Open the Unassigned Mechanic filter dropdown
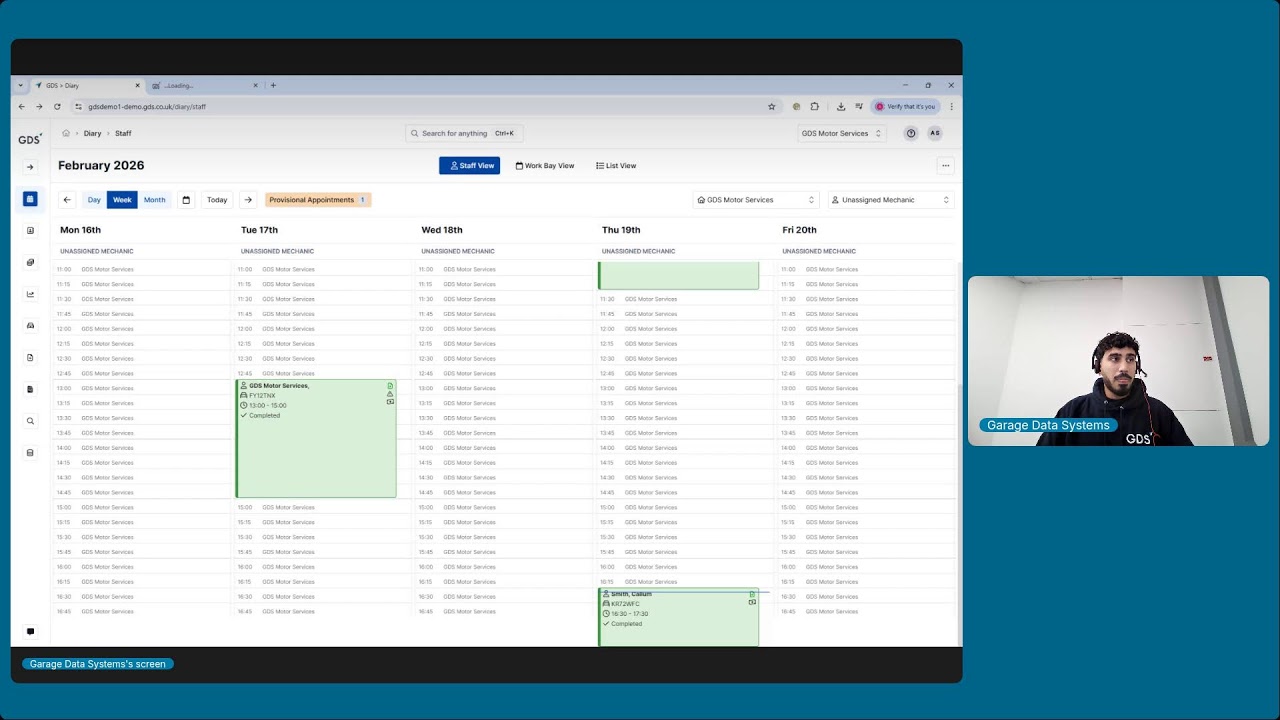The image size is (1280, 720). 890,200
